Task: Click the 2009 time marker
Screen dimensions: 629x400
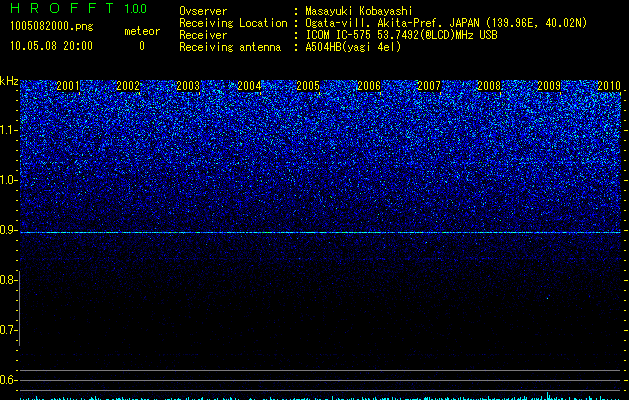Action: pyautogui.click(x=549, y=86)
